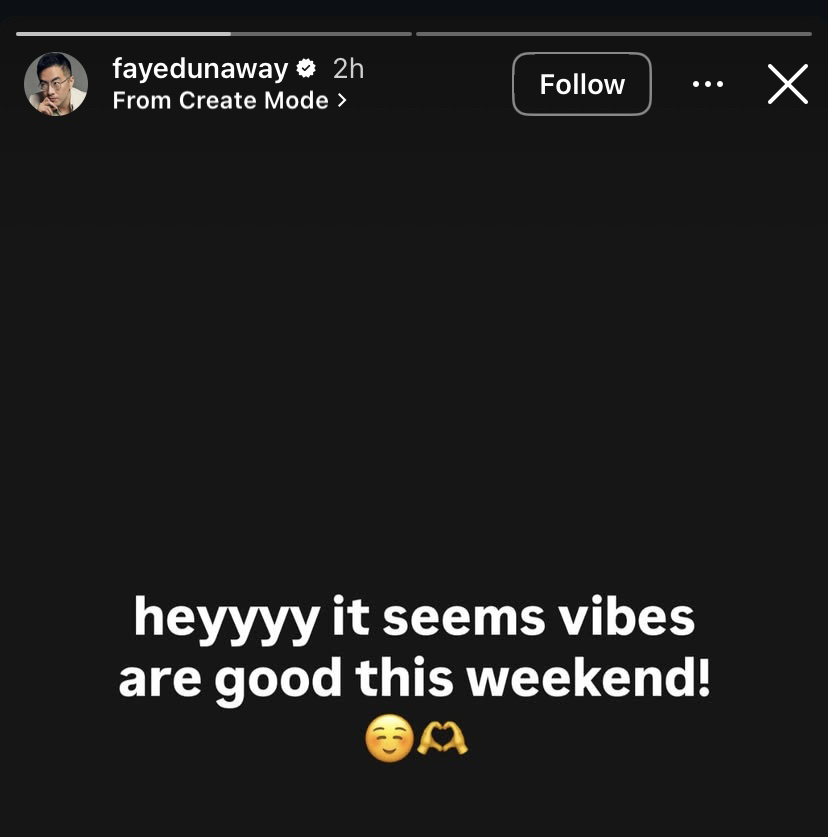Screen dimensions: 828x837
Task: Click the word good in the story text
Action: [278, 680]
